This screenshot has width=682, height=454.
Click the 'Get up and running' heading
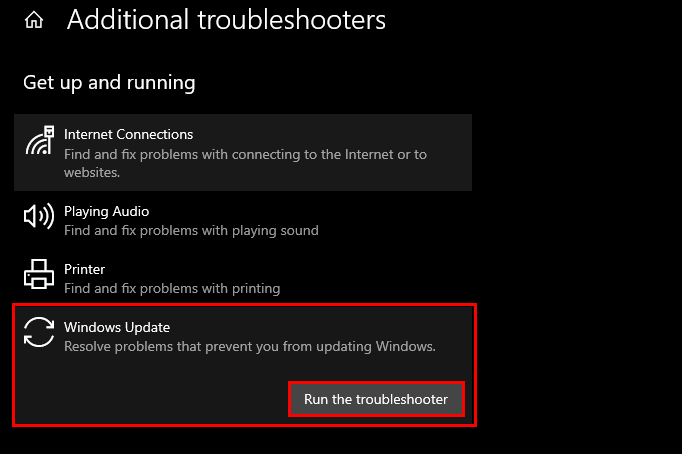tap(109, 82)
